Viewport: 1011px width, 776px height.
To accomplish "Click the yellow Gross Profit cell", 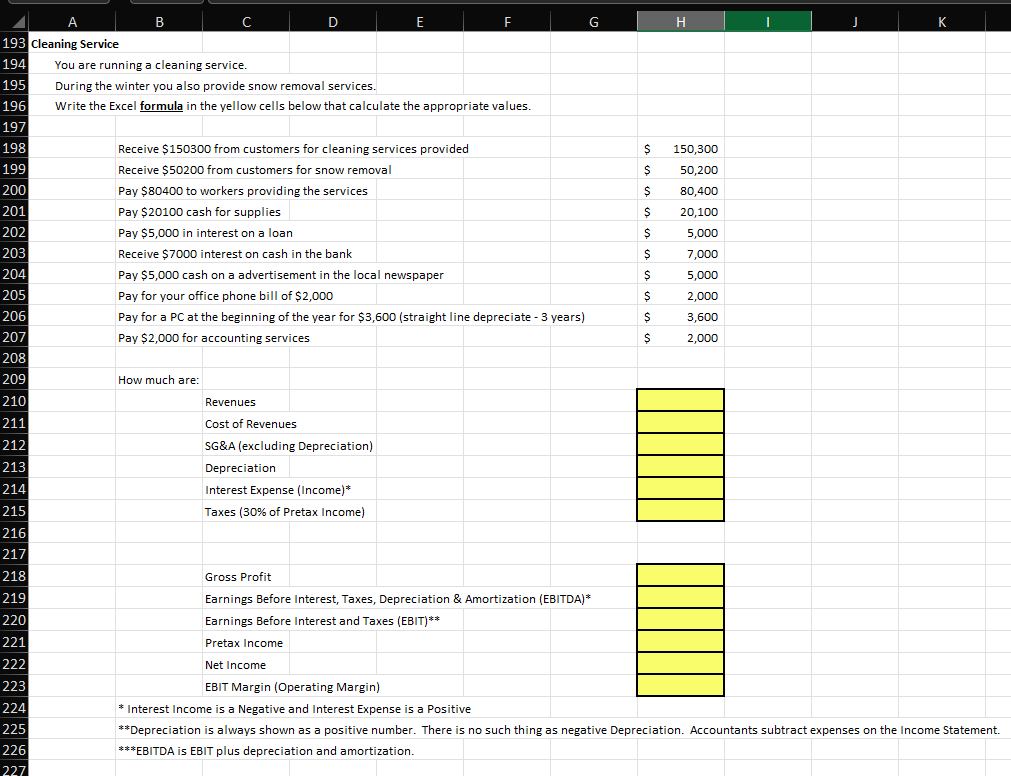I will tap(680, 576).
